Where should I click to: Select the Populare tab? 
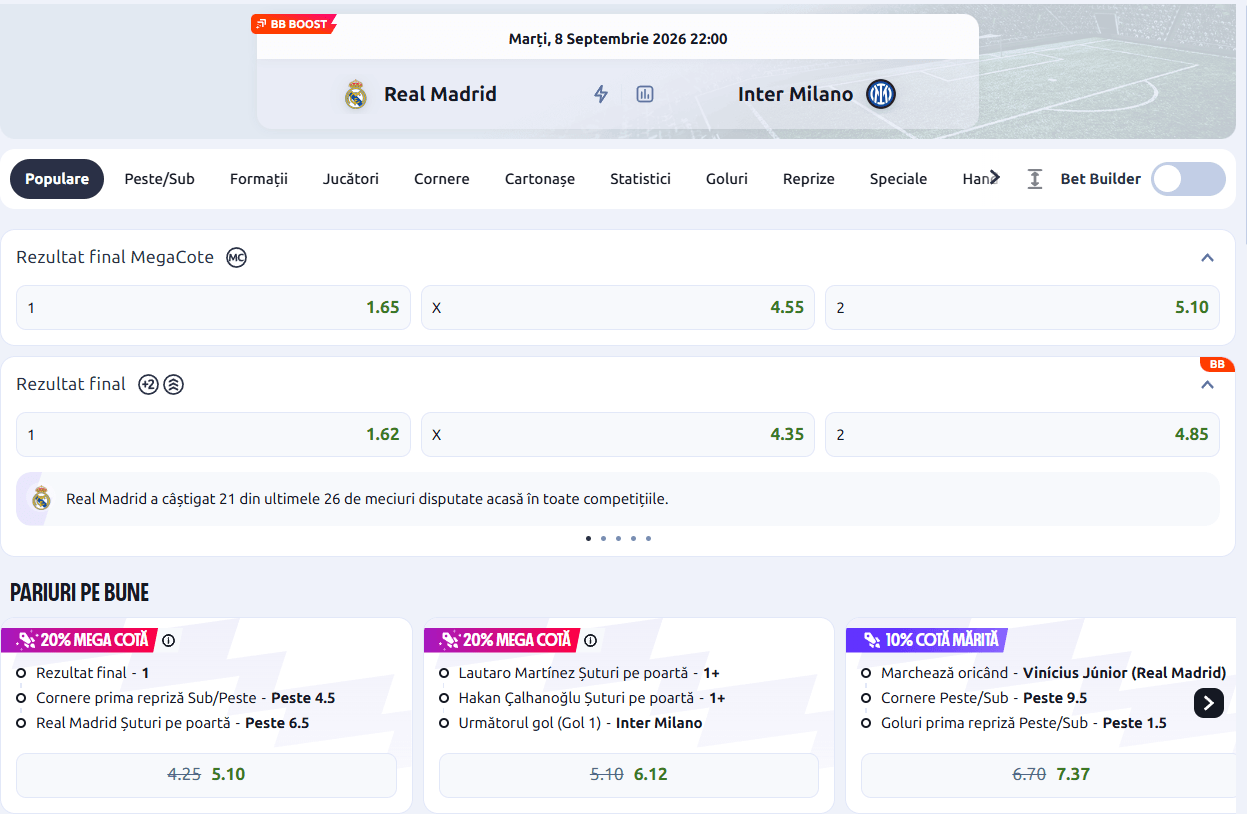[57, 179]
